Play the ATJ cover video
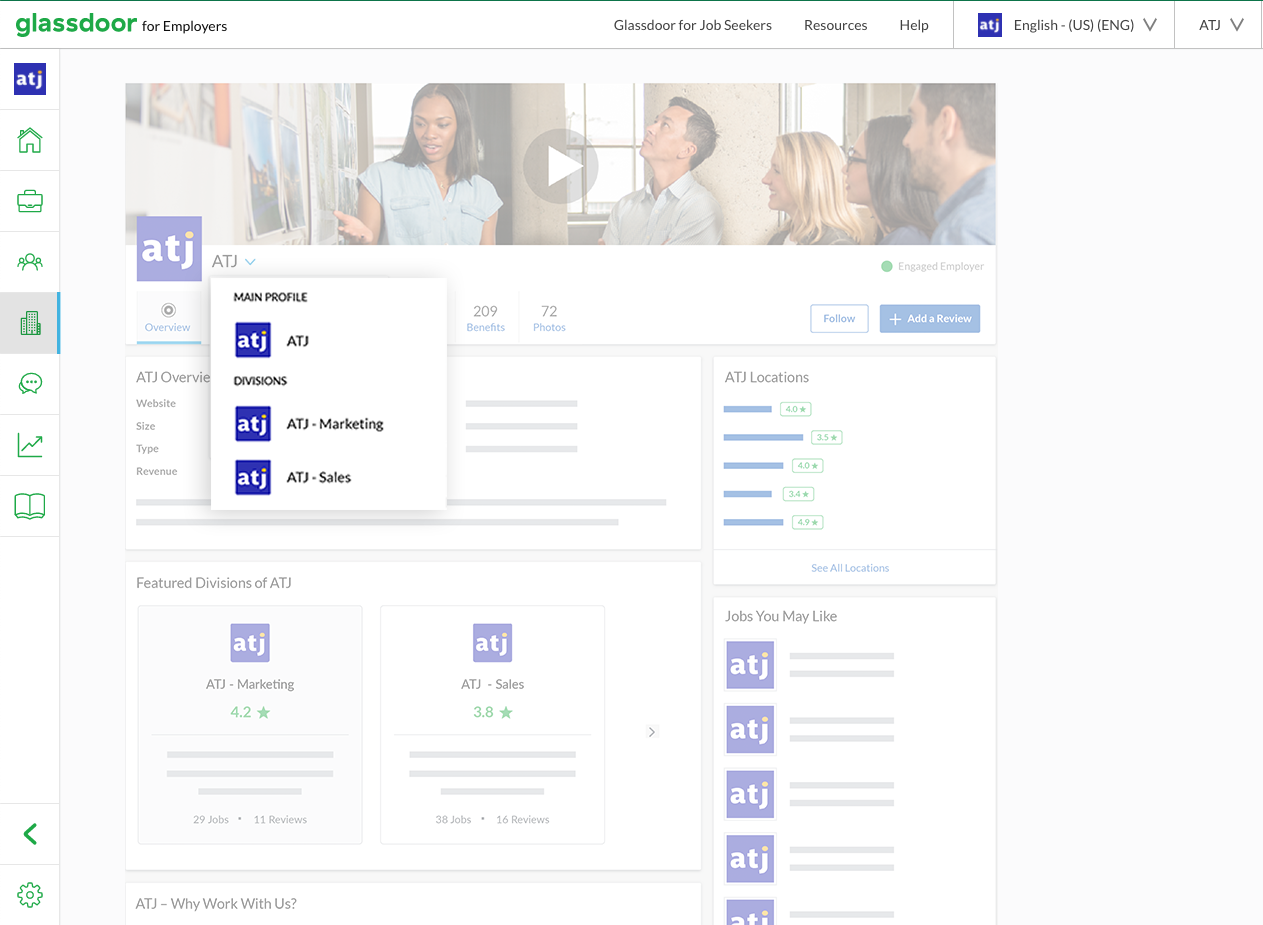Image resolution: width=1263 pixels, height=925 pixels. point(560,165)
